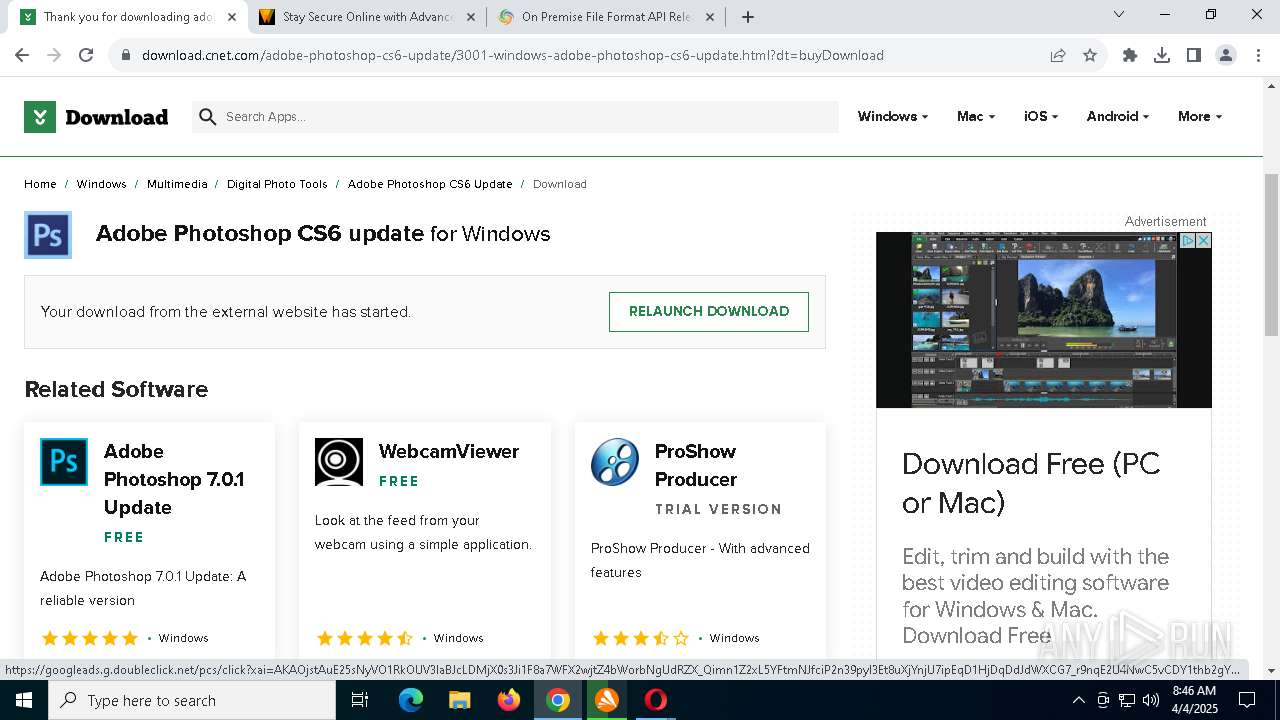Expand the iOS dropdown menu

(1041, 117)
